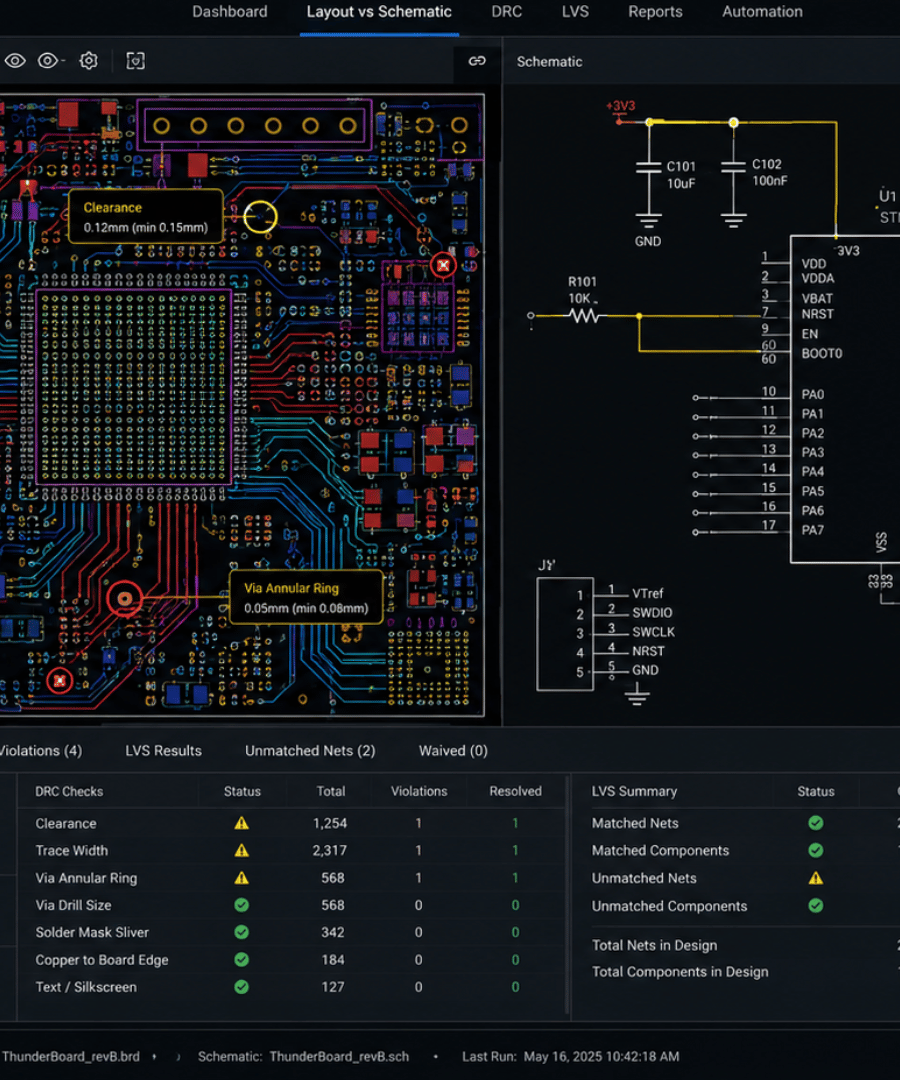The width and height of the screenshot is (900, 1080).
Task: Click the six-pin header connector on the PCB
Action: pos(254,125)
